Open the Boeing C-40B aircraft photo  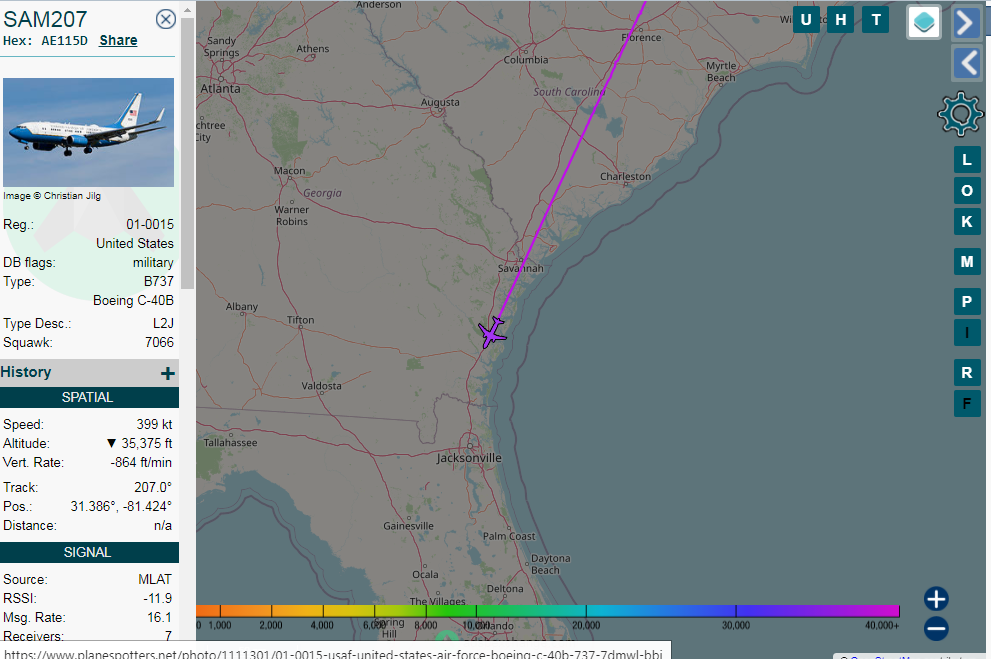coord(88,132)
